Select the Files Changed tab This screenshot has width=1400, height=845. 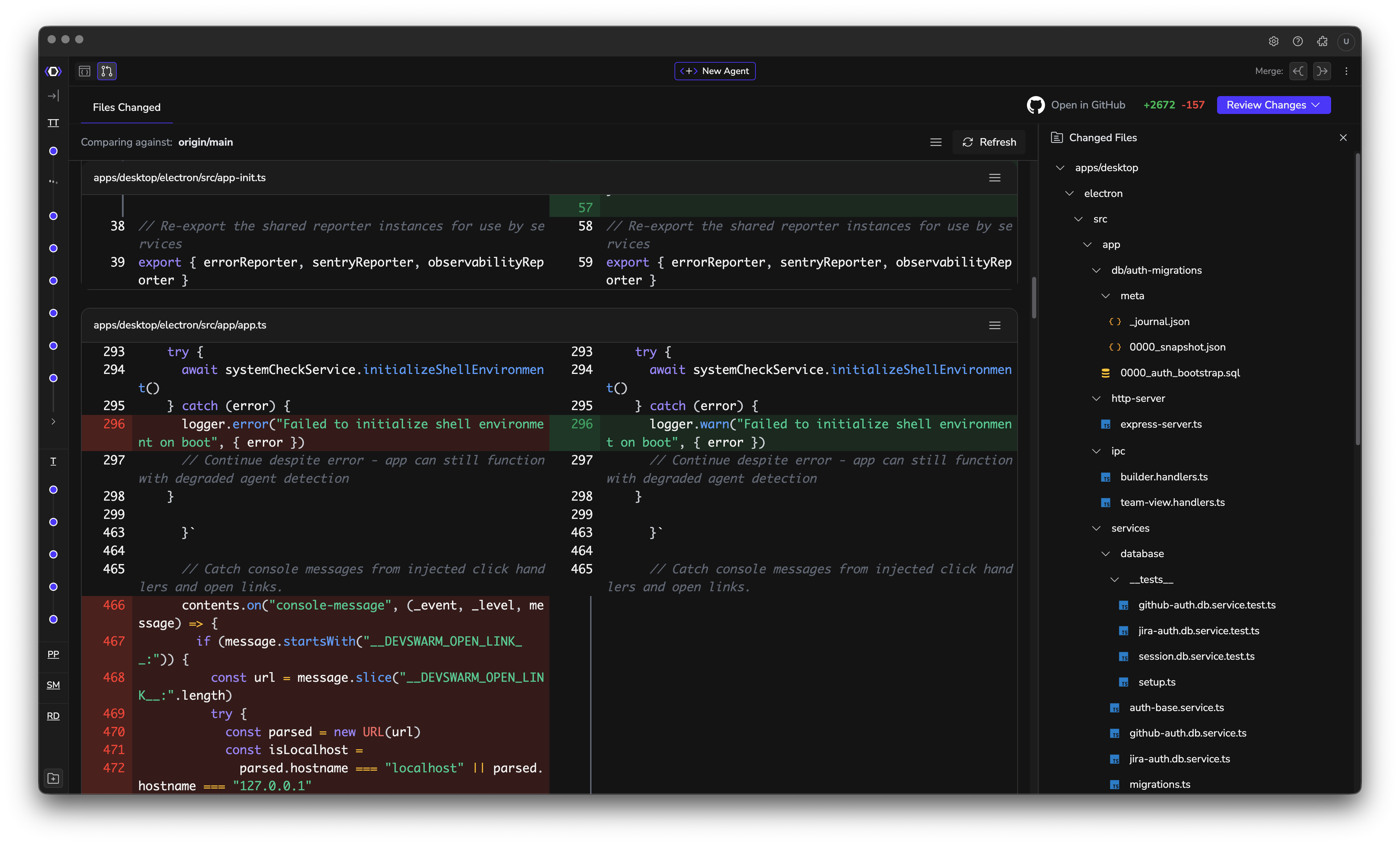point(127,107)
